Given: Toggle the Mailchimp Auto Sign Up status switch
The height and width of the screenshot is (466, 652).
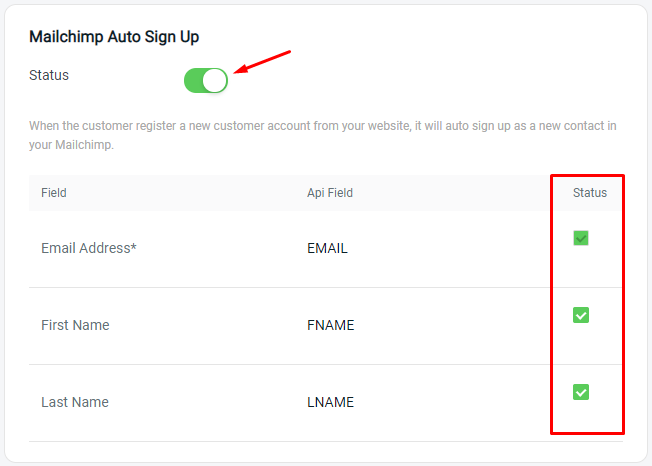Looking at the screenshot, I should (206, 80).
